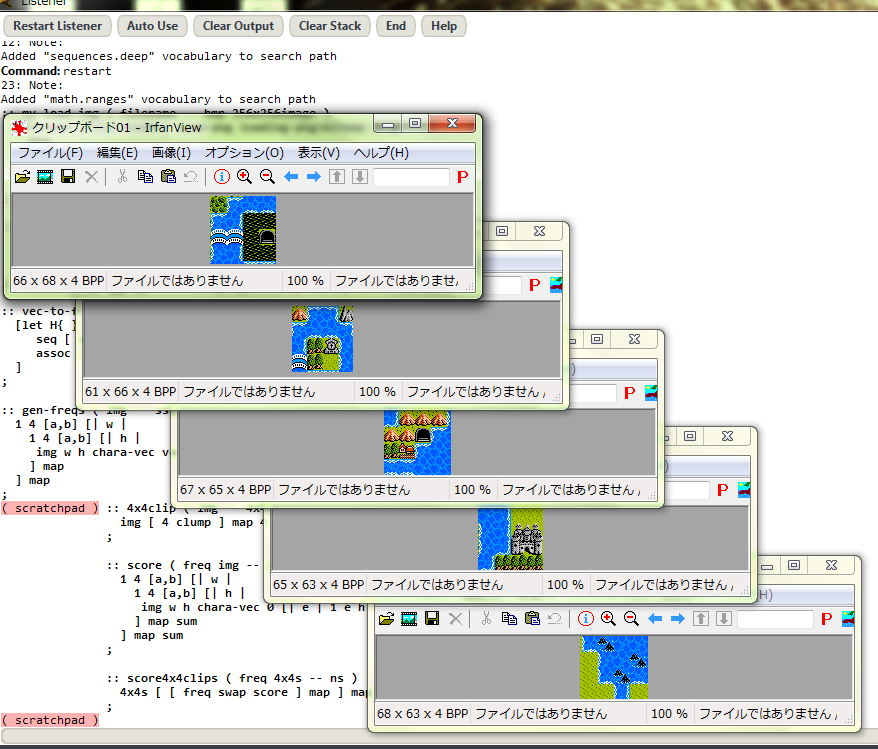
Task: Click down arrow icon in クリップボード01 toolbar
Action: click(x=359, y=177)
